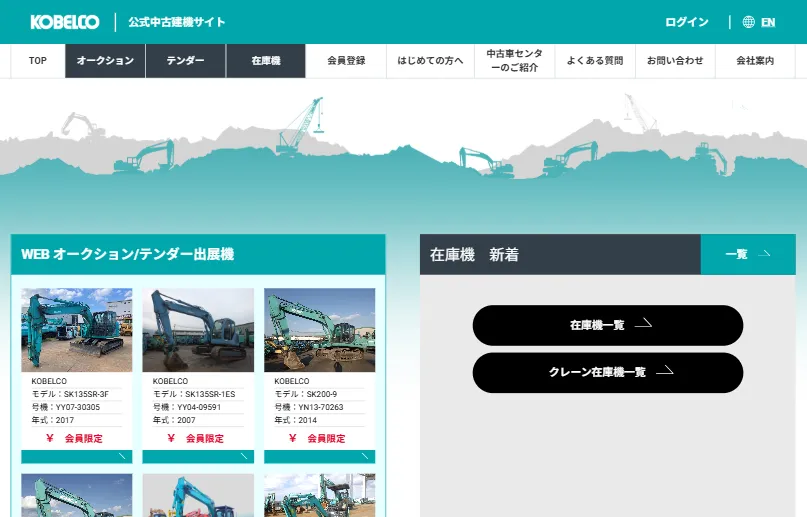The image size is (807, 517).
Task: Click year text 年式：2014
Action: pos(295,420)
